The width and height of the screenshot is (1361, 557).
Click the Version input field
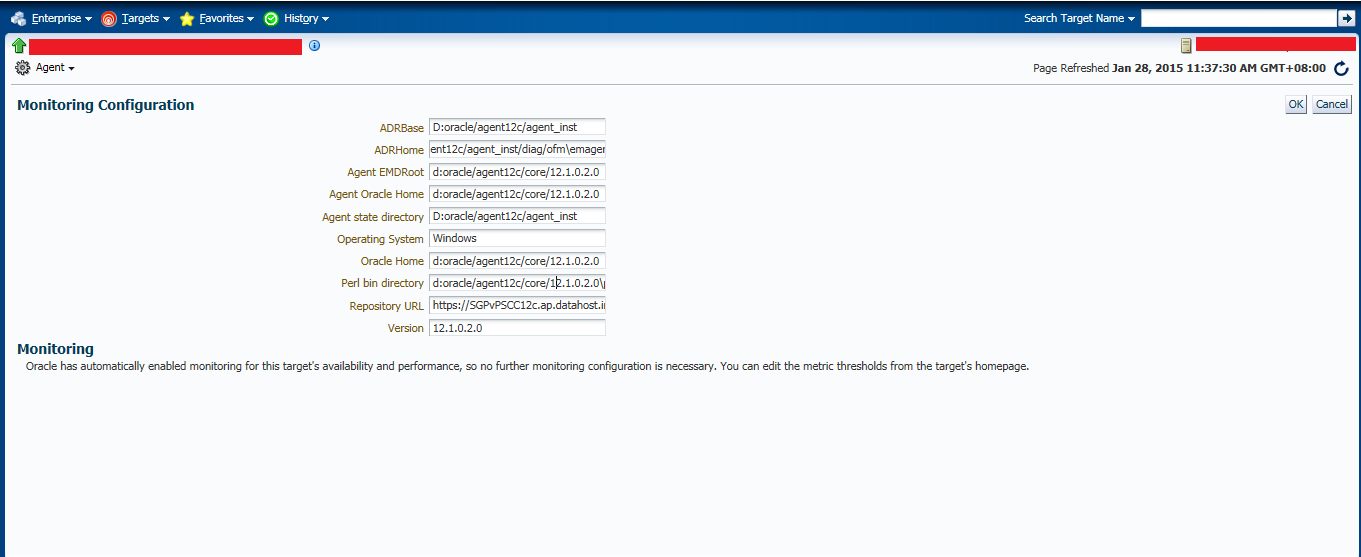[517, 328]
